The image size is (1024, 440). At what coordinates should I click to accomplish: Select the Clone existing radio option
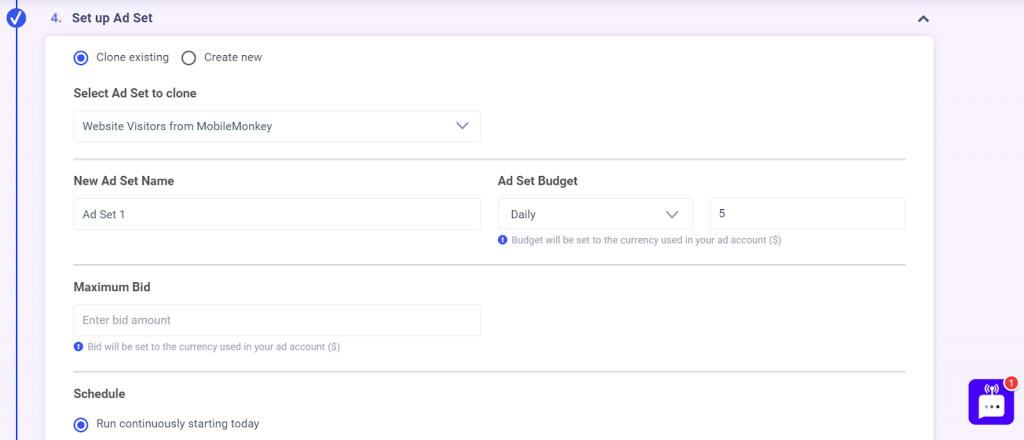click(x=81, y=57)
